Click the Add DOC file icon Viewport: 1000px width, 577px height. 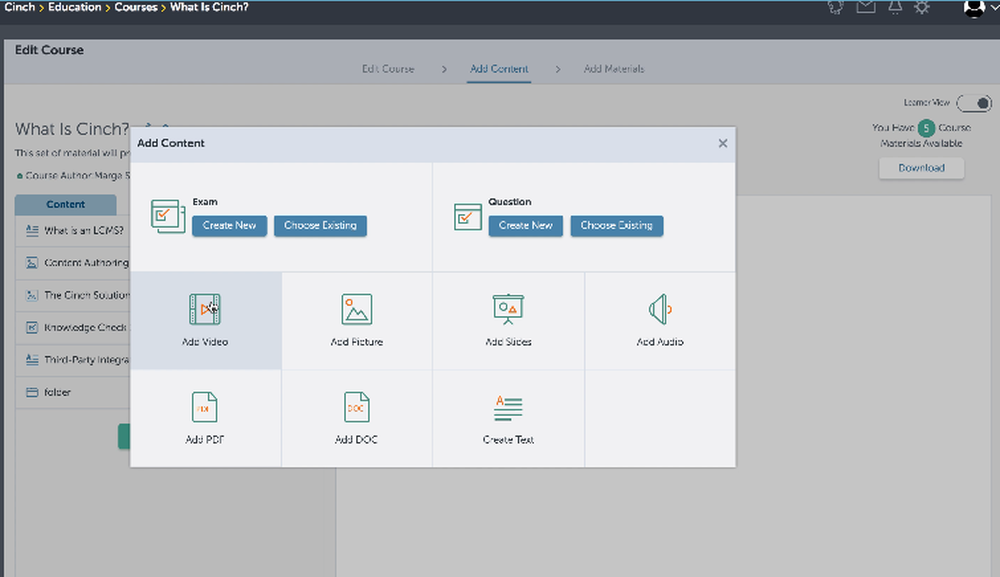[357, 407]
